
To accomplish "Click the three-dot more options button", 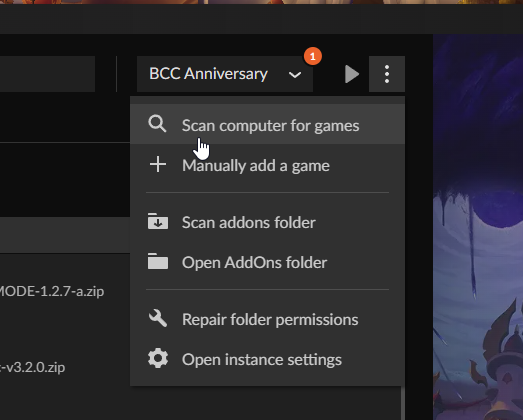I will [387, 74].
